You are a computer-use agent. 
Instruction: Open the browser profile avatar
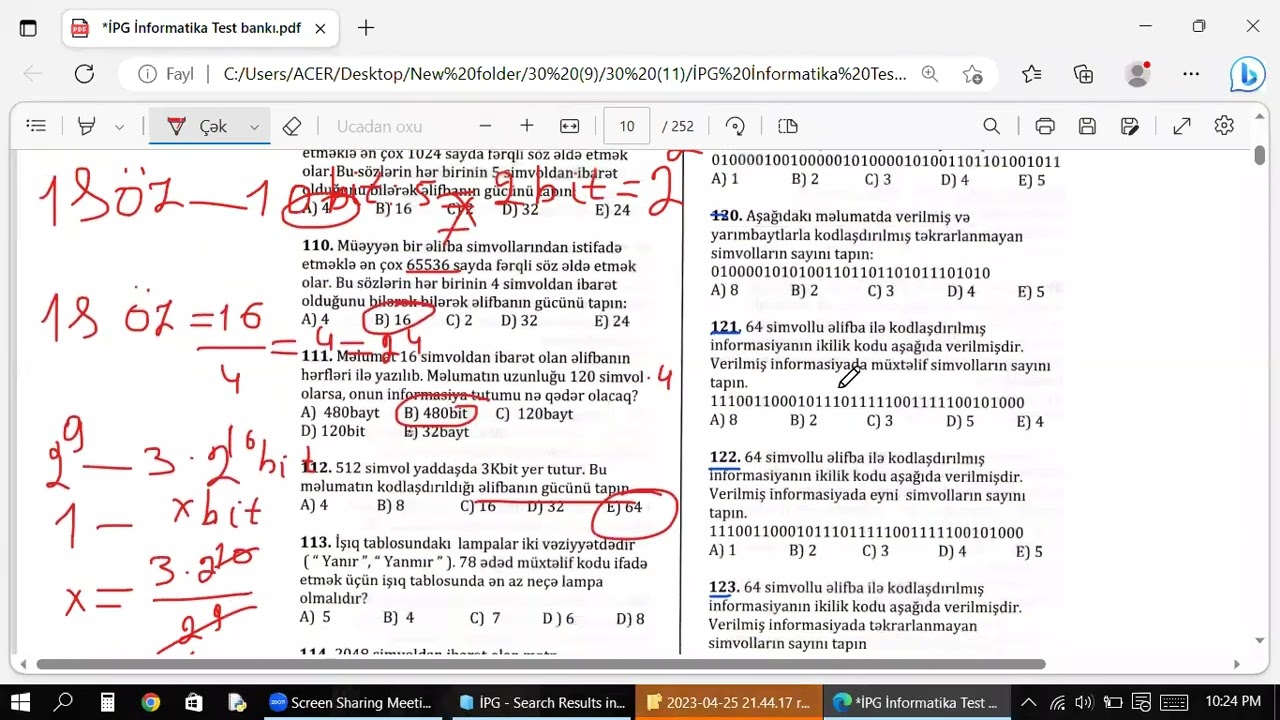(1137, 74)
